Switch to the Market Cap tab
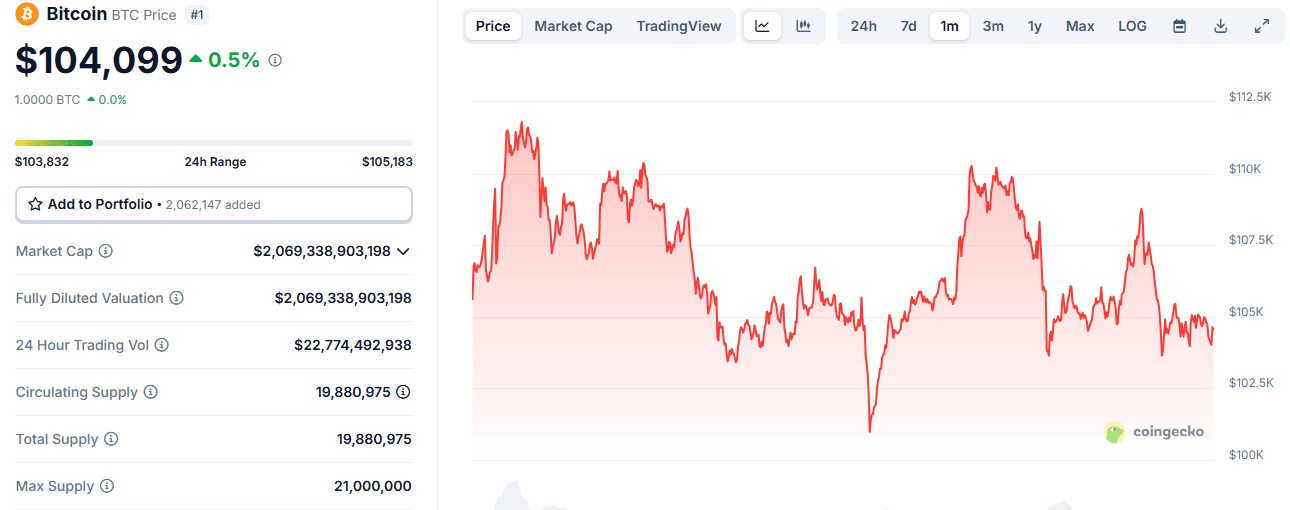 point(573,26)
